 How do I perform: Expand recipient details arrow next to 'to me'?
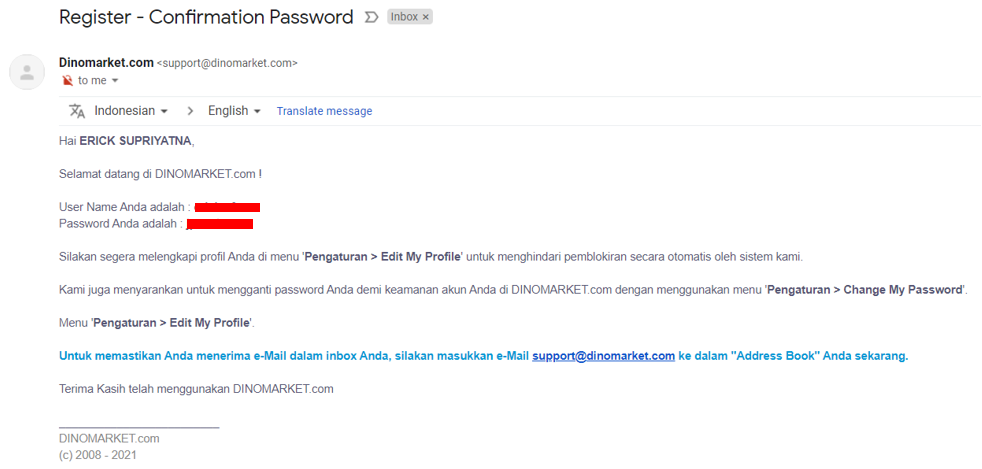115,81
